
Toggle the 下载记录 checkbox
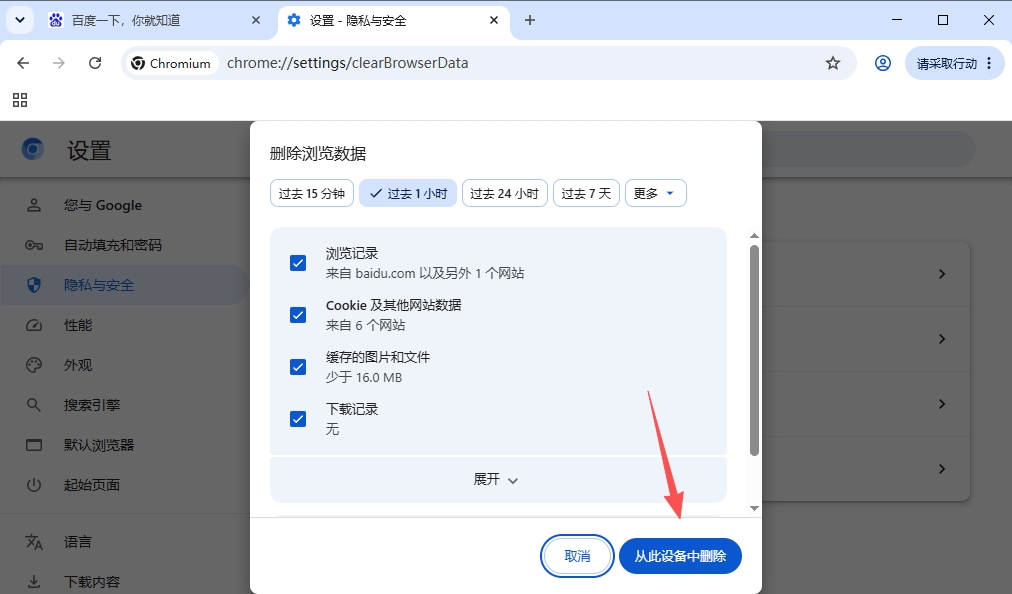(298, 419)
